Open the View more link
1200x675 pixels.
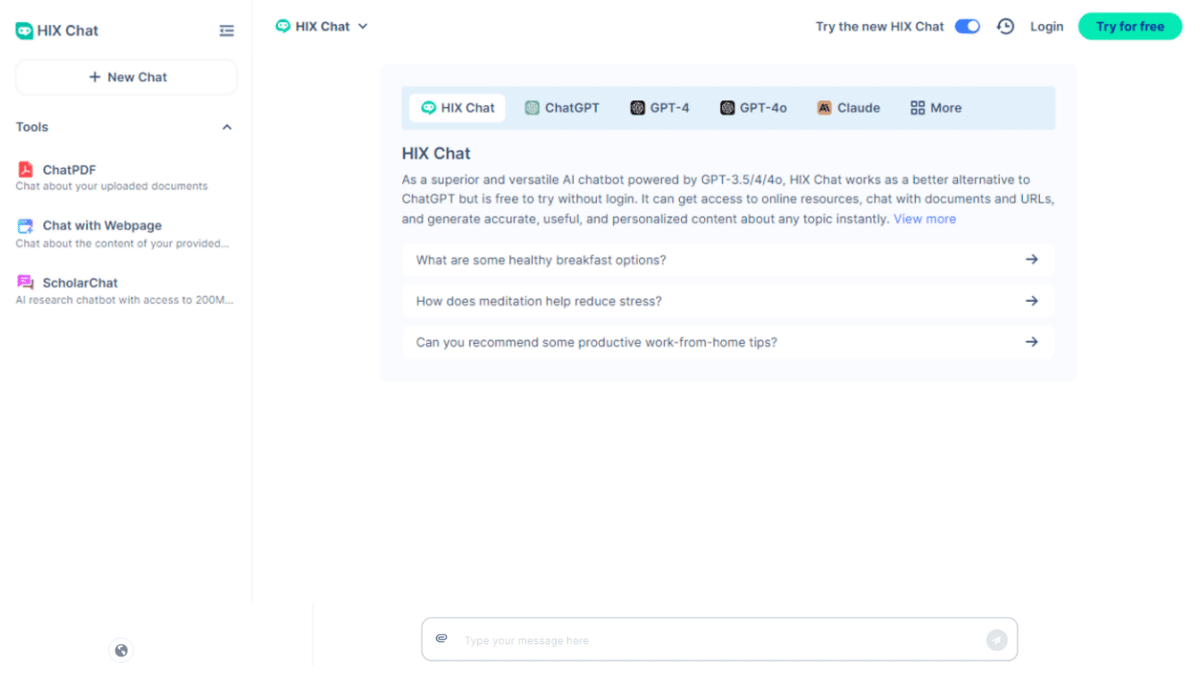click(x=924, y=218)
